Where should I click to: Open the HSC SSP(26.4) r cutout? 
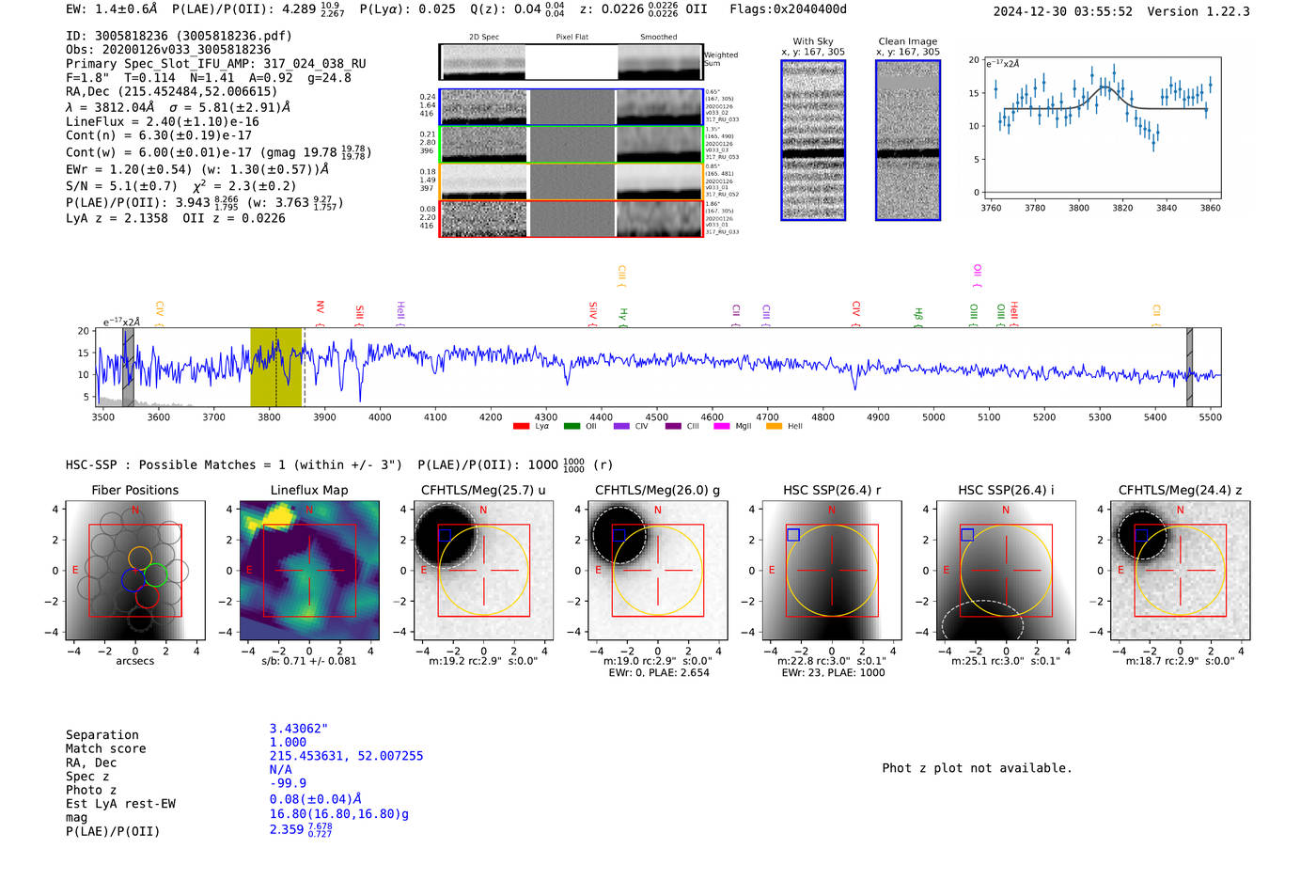pyautogui.click(x=831, y=571)
